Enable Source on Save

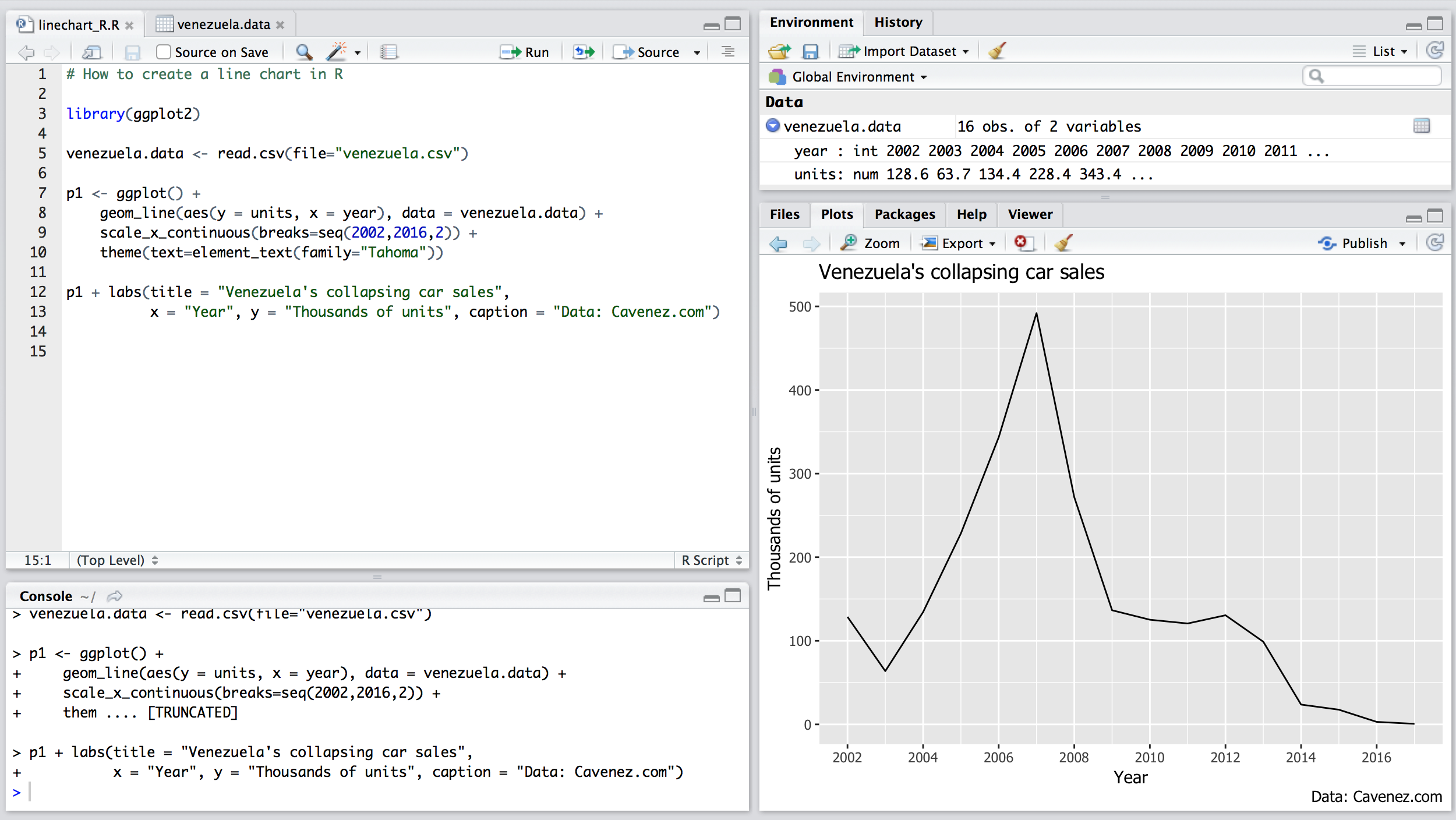[x=162, y=51]
